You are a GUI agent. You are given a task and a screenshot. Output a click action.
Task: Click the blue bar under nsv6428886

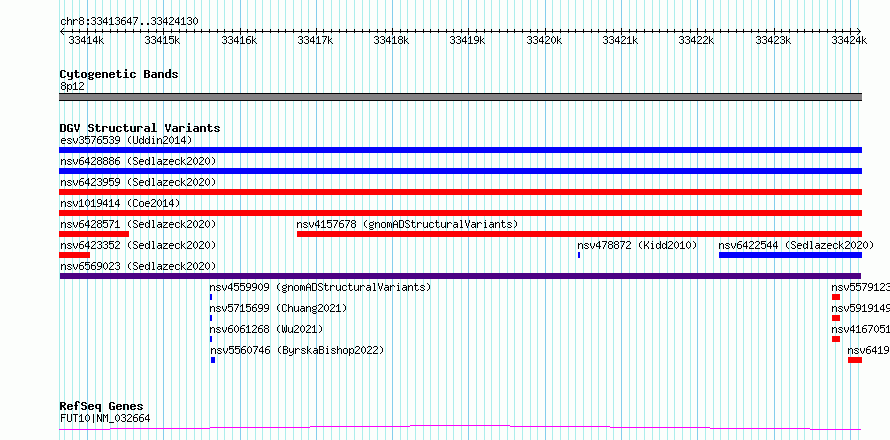pyautogui.click(x=460, y=171)
